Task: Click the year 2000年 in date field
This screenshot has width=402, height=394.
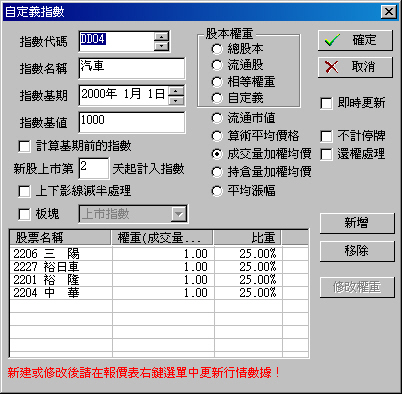Action: [99, 94]
